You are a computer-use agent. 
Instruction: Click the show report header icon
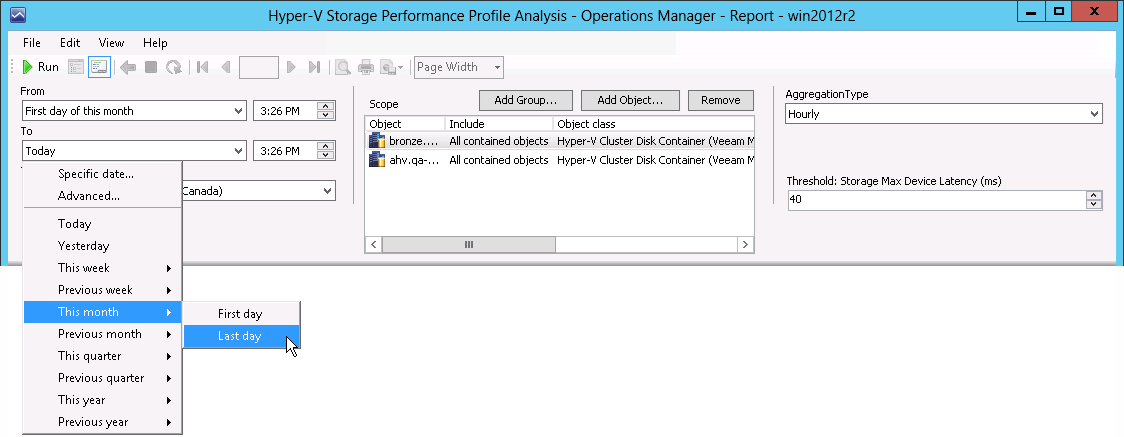click(76, 67)
